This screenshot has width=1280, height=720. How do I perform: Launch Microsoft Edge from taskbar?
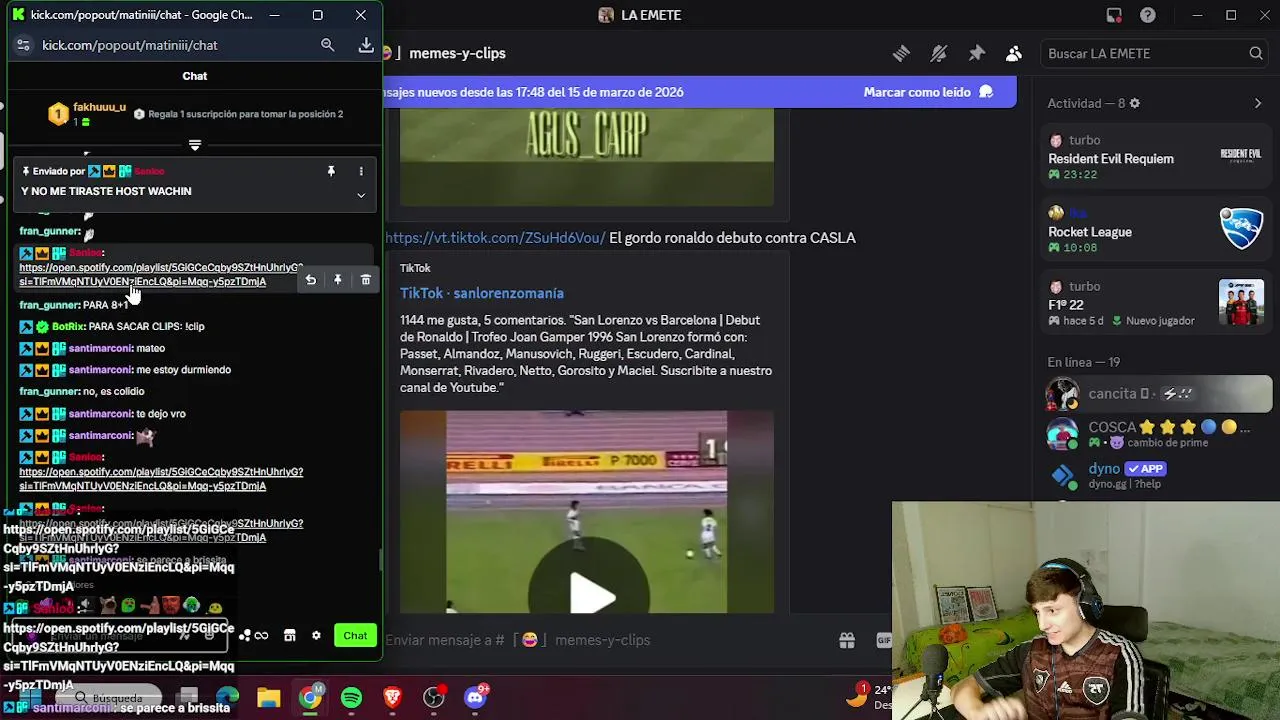pos(228,698)
